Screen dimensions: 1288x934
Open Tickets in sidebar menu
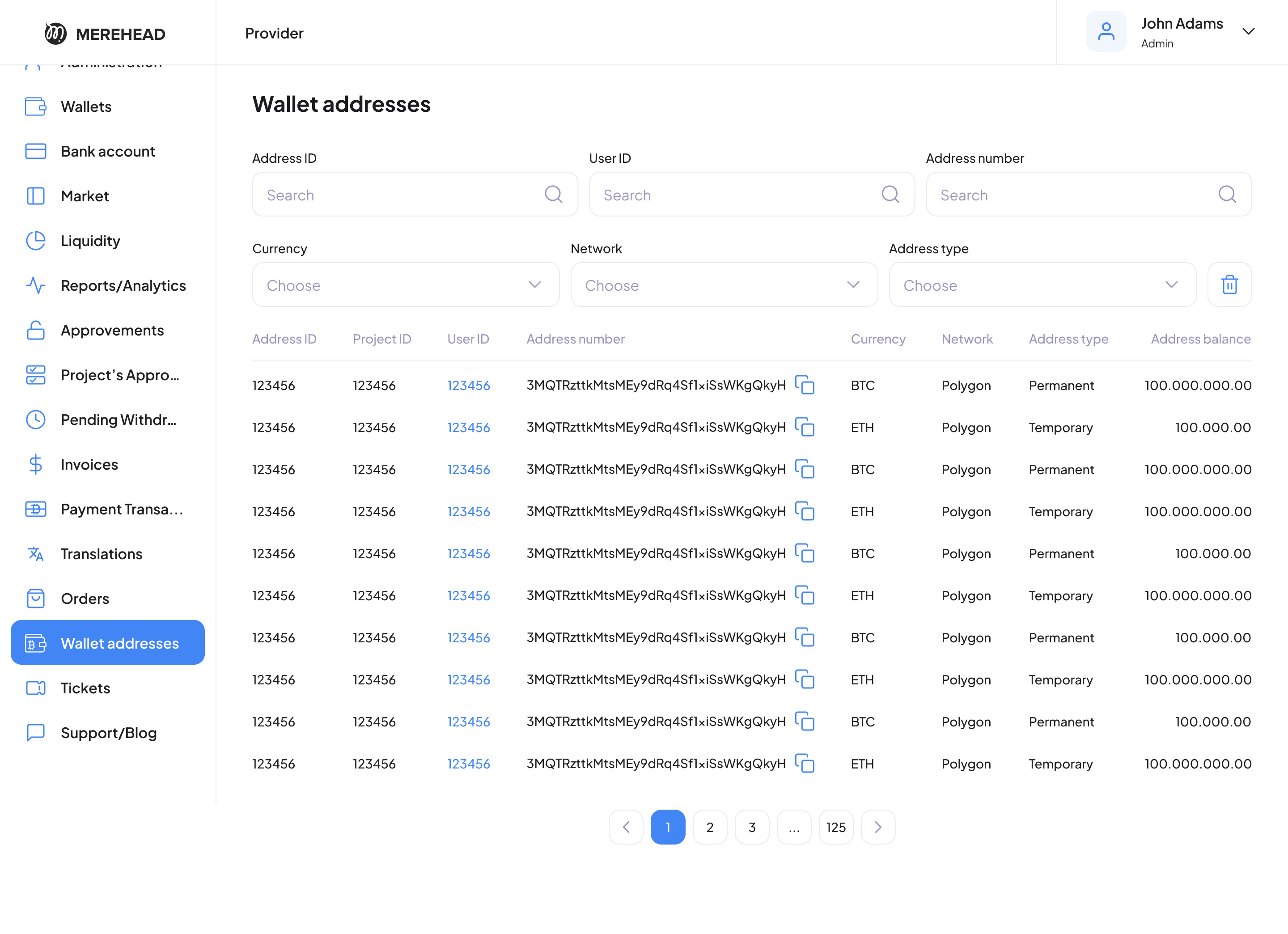point(85,688)
